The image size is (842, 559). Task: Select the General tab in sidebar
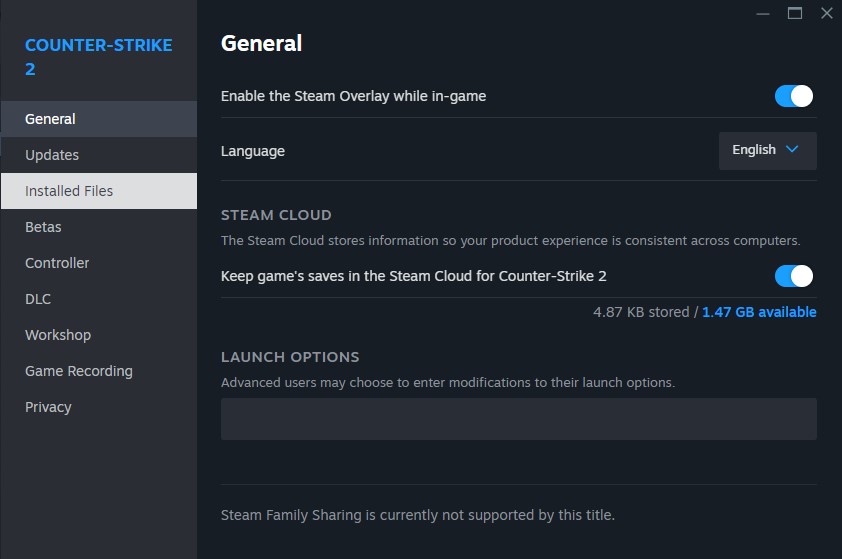(99, 119)
